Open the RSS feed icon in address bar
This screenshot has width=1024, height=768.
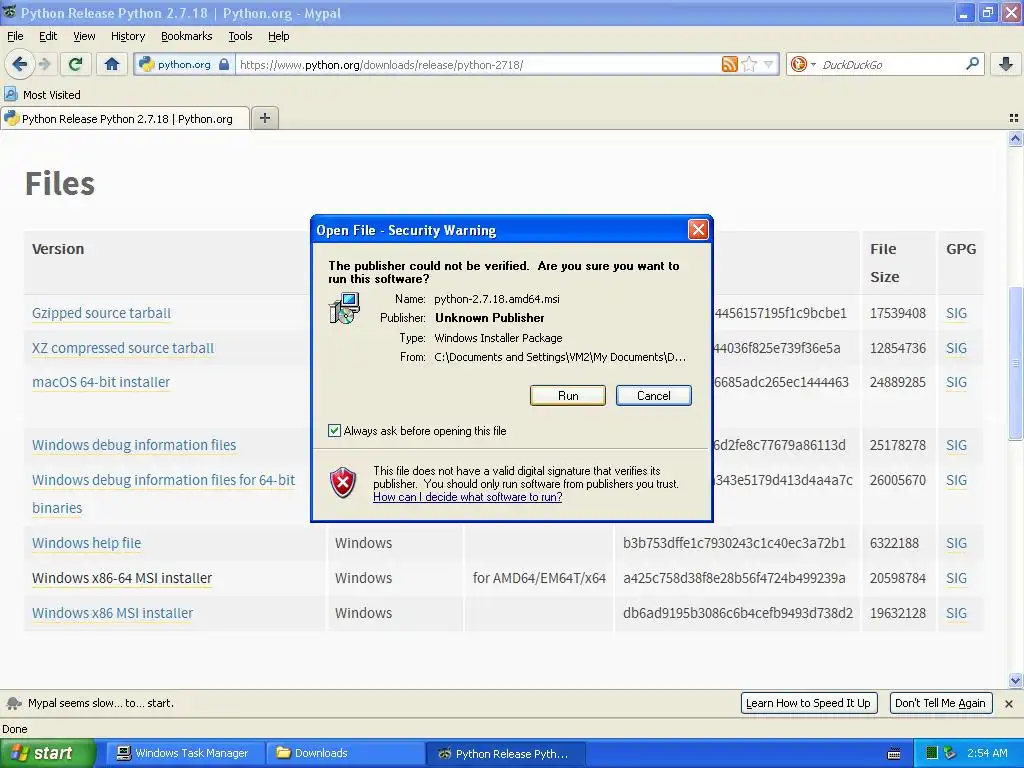pos(729,64)
